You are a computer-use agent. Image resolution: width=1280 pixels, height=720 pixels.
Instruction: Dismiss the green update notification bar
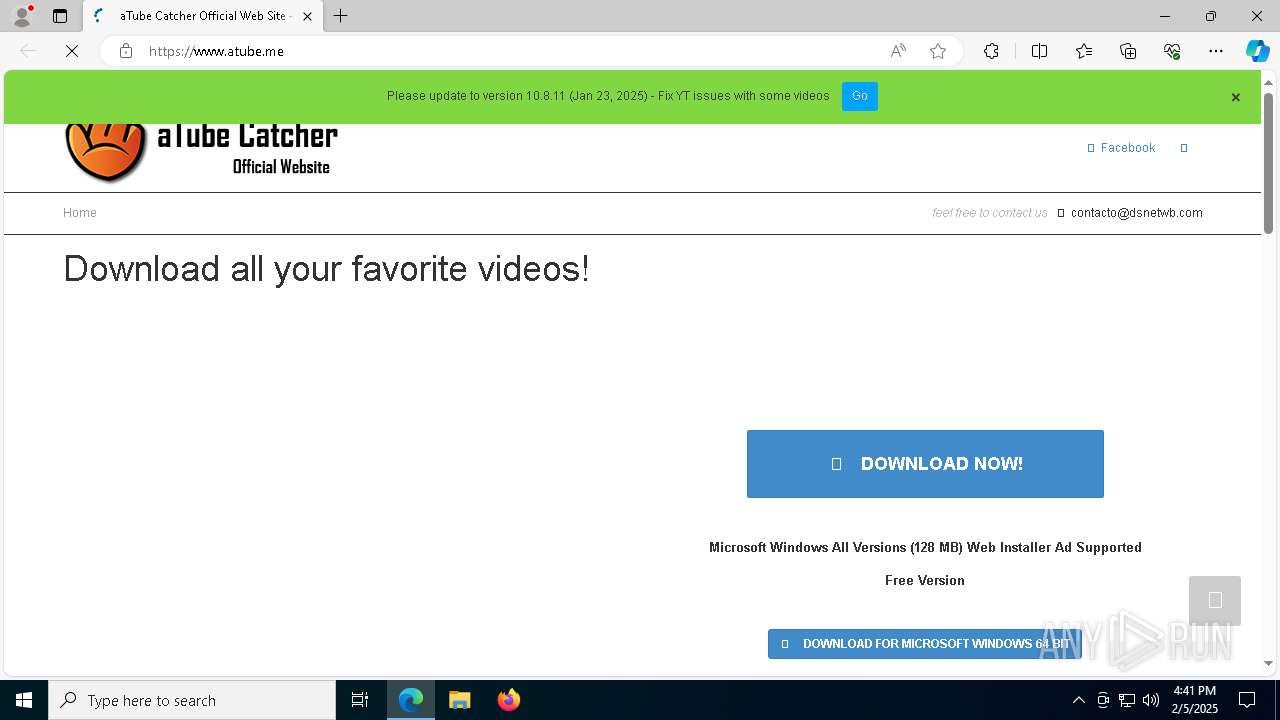(x=1235, y=97)
